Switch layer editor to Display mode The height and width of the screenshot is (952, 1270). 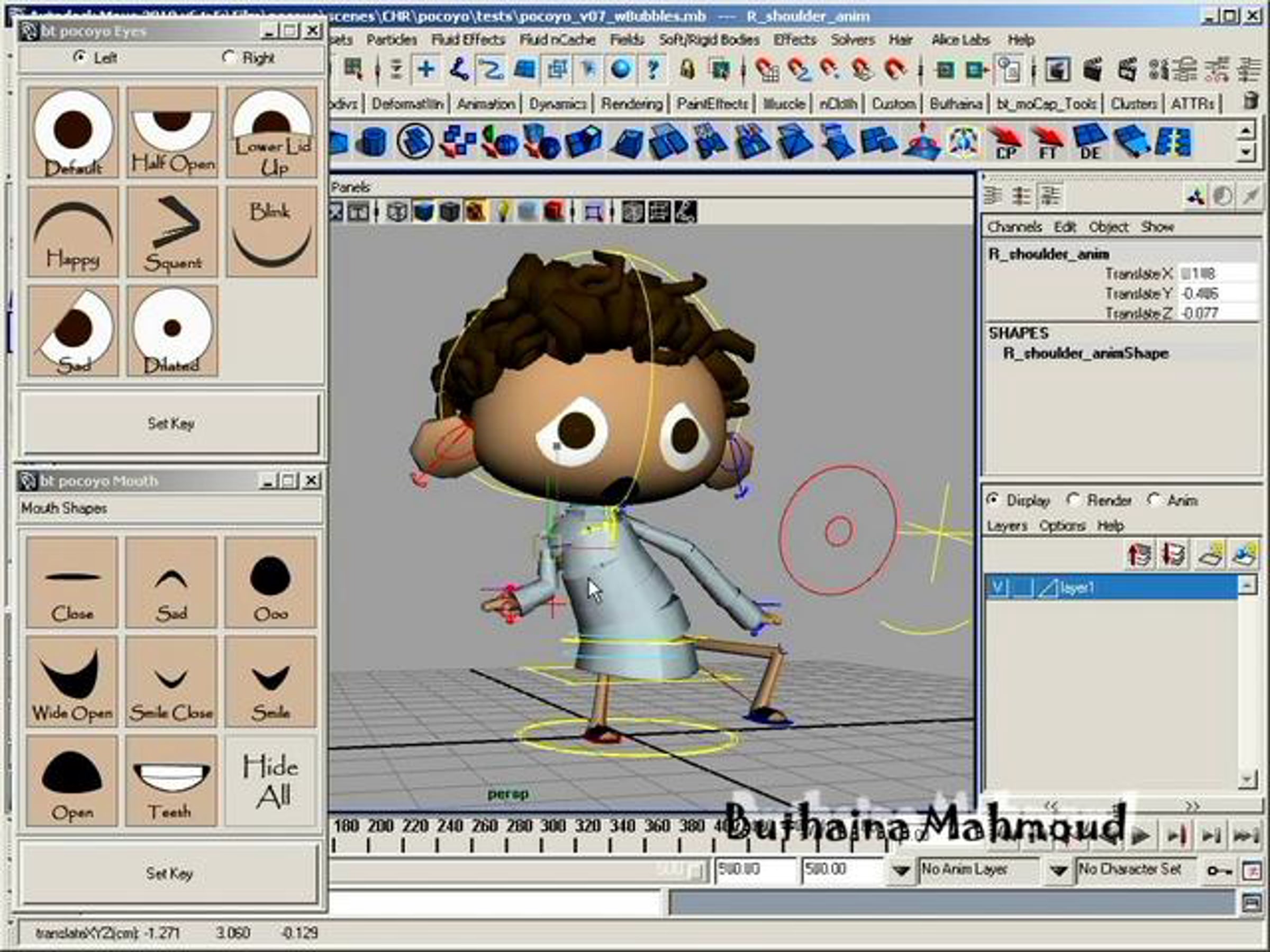(x=992, y=500)
